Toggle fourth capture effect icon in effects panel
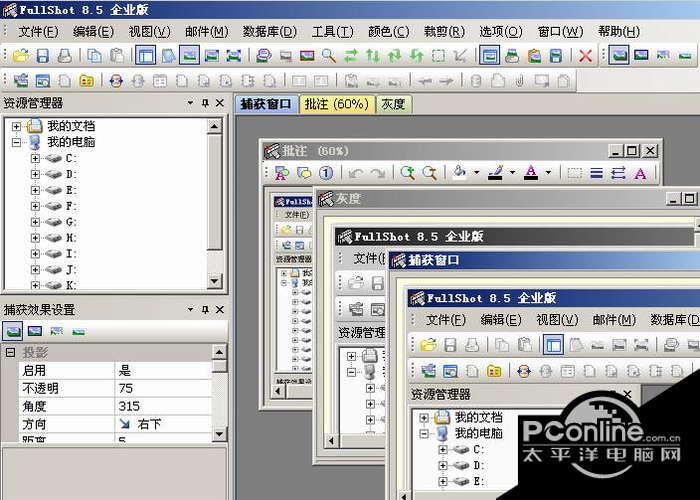700x500 pixels. [x=79, y=331]
